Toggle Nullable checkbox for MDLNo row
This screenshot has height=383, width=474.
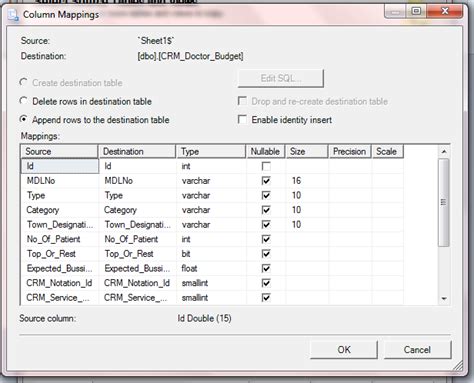266,181
